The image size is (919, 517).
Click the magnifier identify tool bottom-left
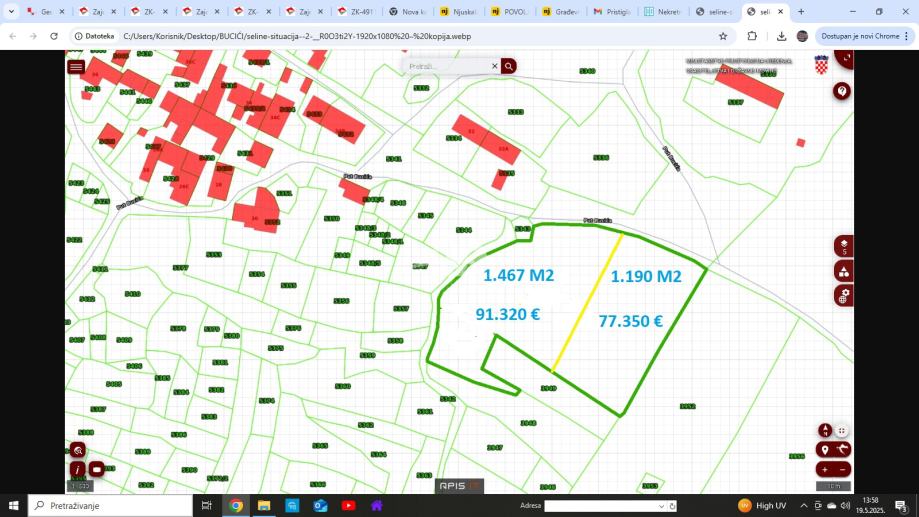78,450
